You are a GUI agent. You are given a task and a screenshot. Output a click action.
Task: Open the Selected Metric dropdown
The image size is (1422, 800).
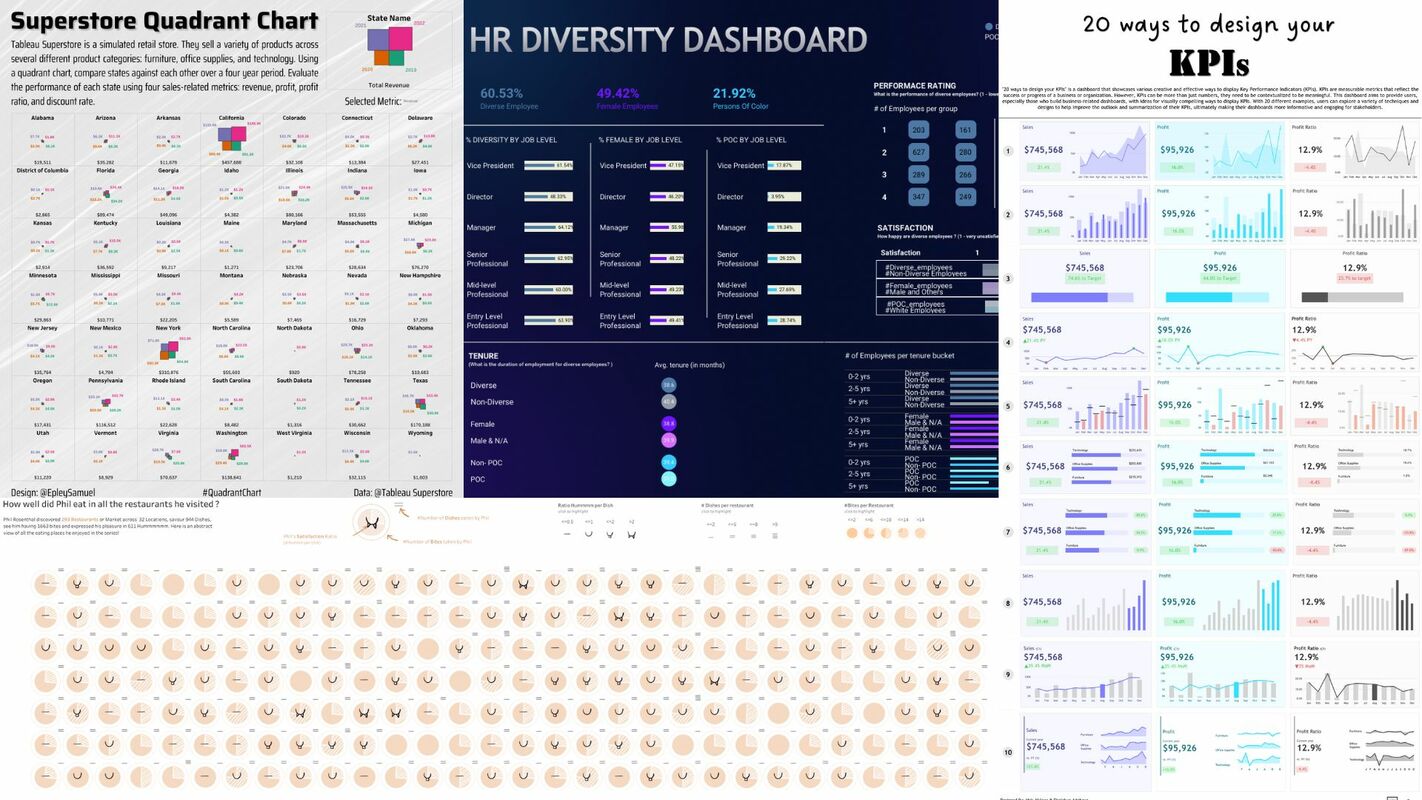[411, 101]
